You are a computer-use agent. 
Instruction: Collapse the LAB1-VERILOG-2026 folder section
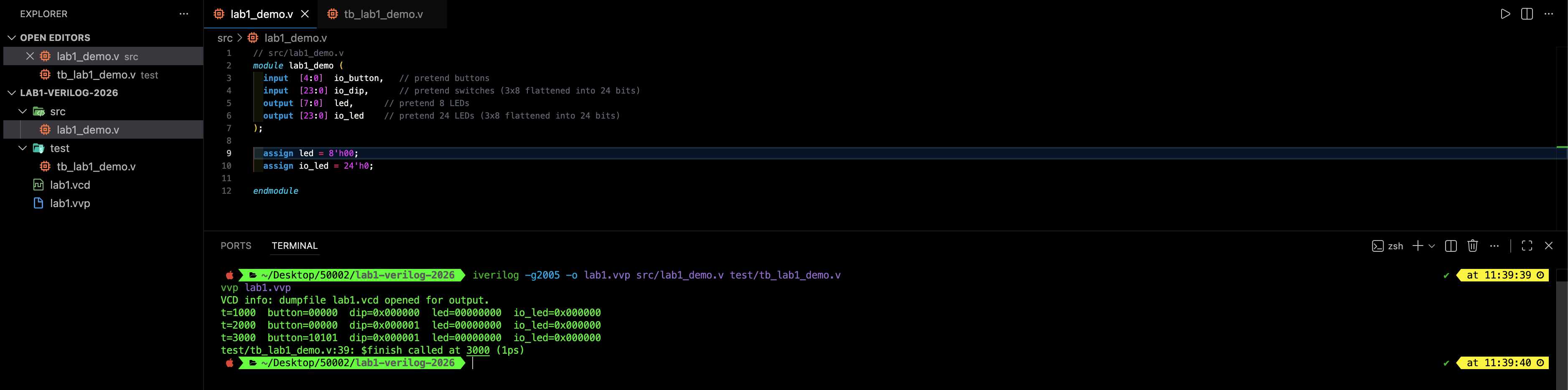12,93
